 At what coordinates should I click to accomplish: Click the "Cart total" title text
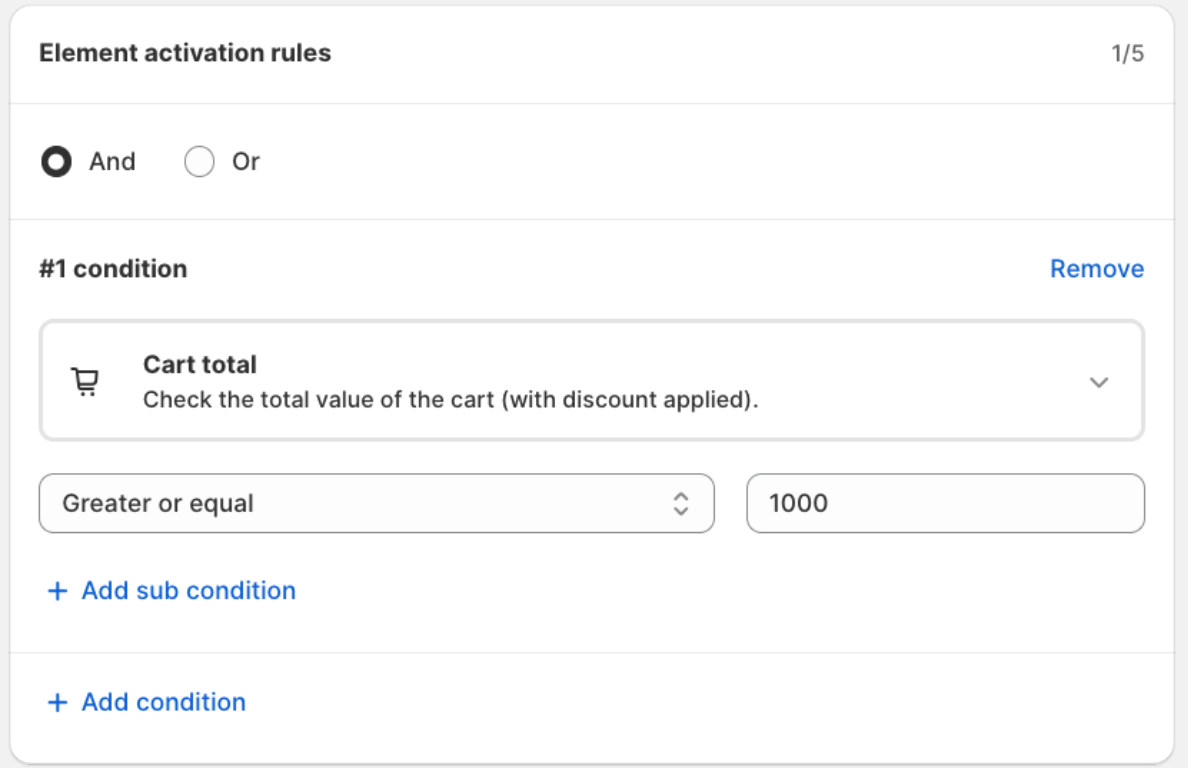(x=200, y=365)
